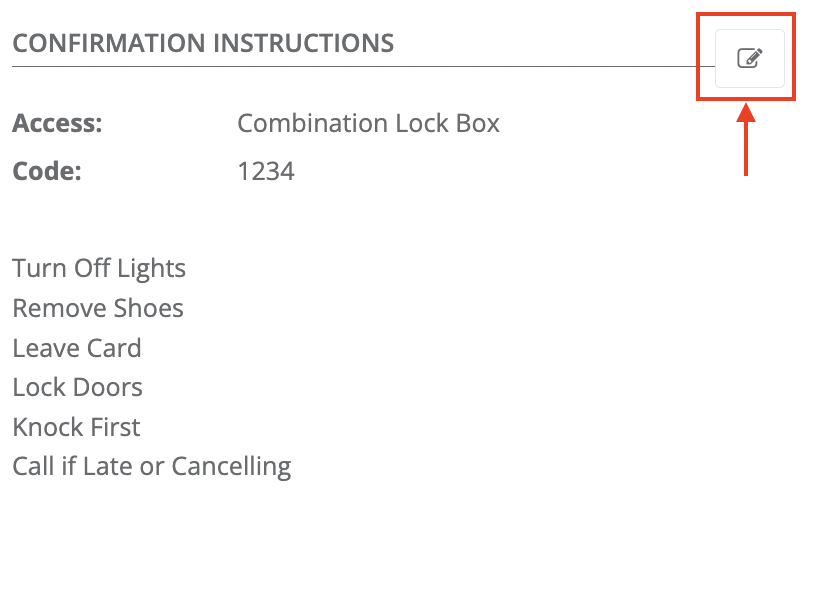This screenshot has width=820, height=604.
Task: Click the word CONFIRMATION in the heading
Action: tap(109, 43)
